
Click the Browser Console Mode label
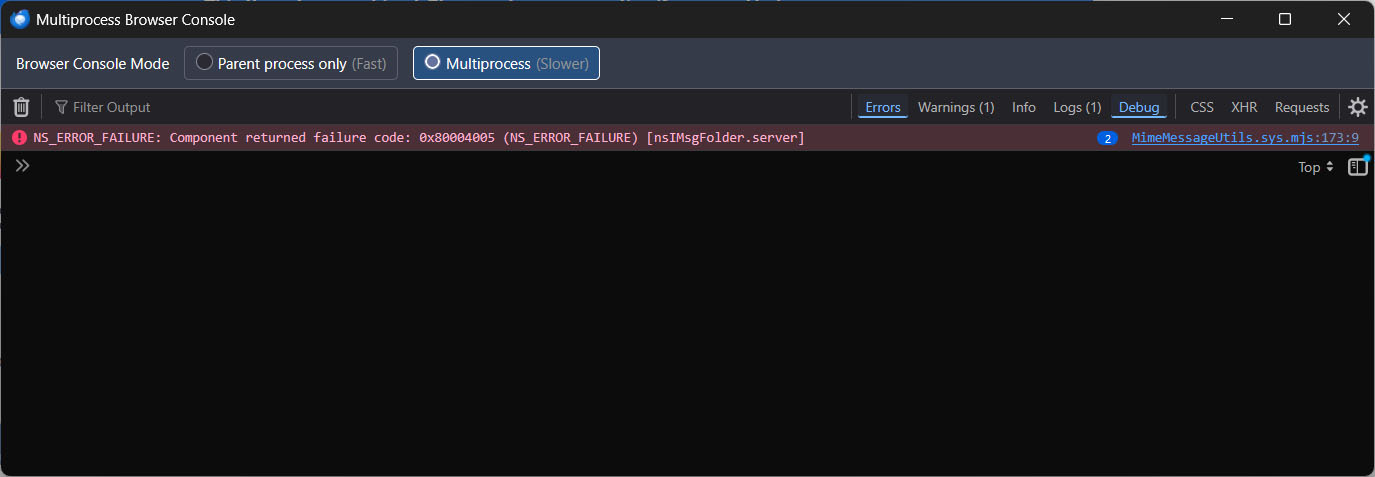click(x=93, y=63)
